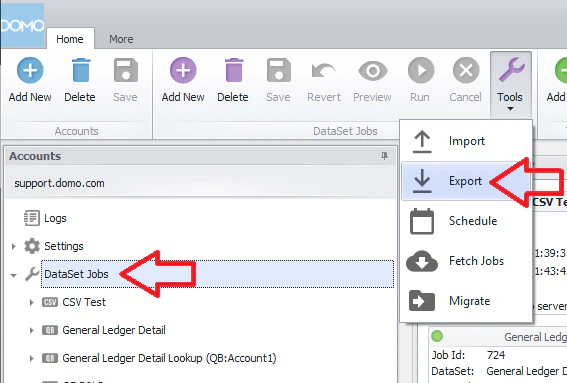Click the Import upload arrow icon
567x383 pixels.
[x=422, y=141]
